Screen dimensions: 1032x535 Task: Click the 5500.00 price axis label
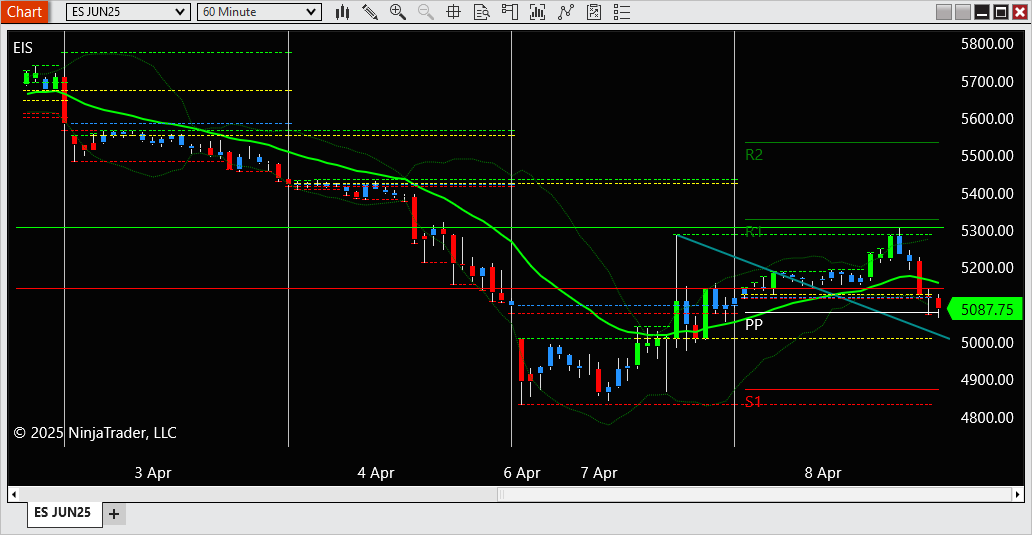pos(987,156)
